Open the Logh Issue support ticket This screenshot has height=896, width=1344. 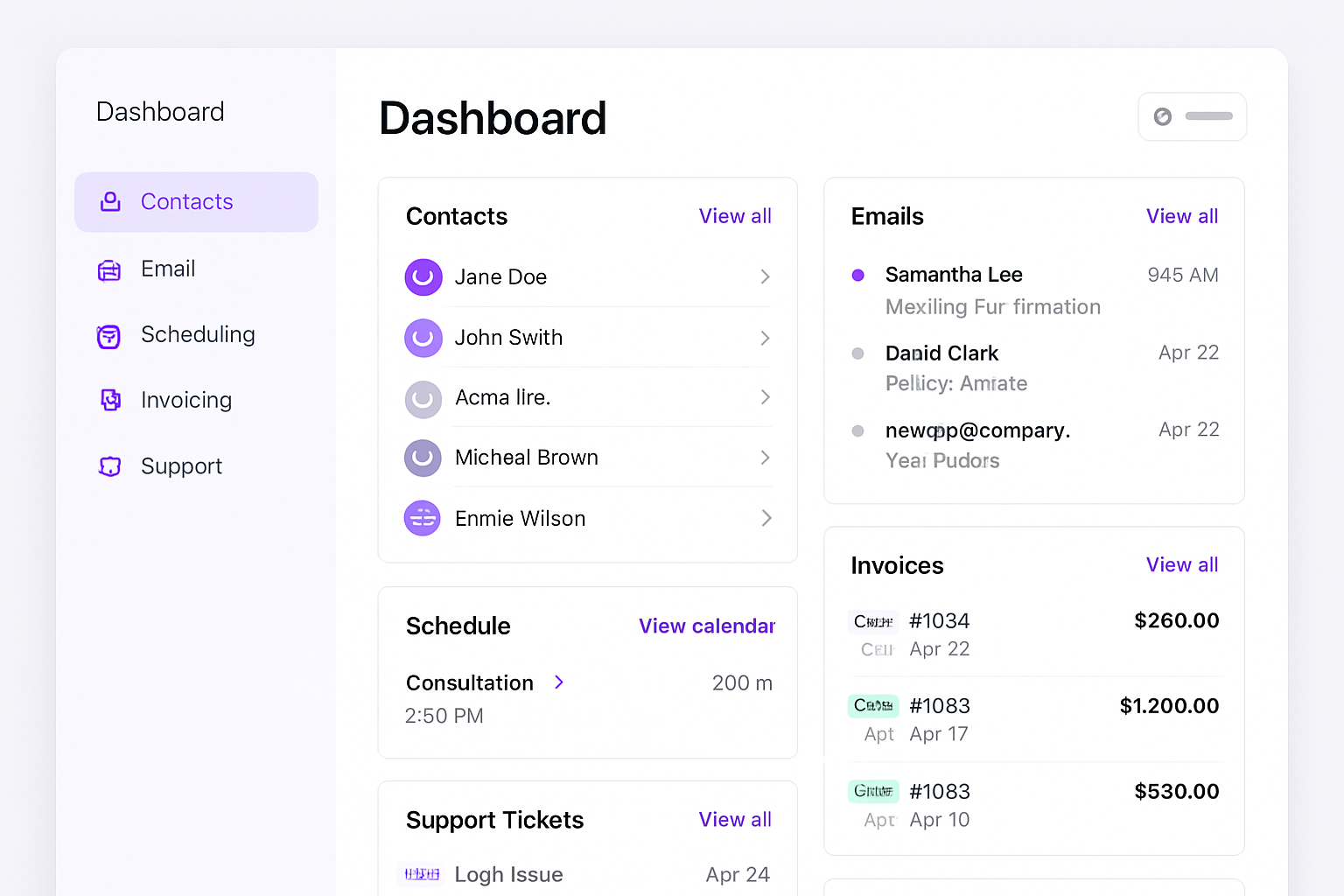(508, 875)
